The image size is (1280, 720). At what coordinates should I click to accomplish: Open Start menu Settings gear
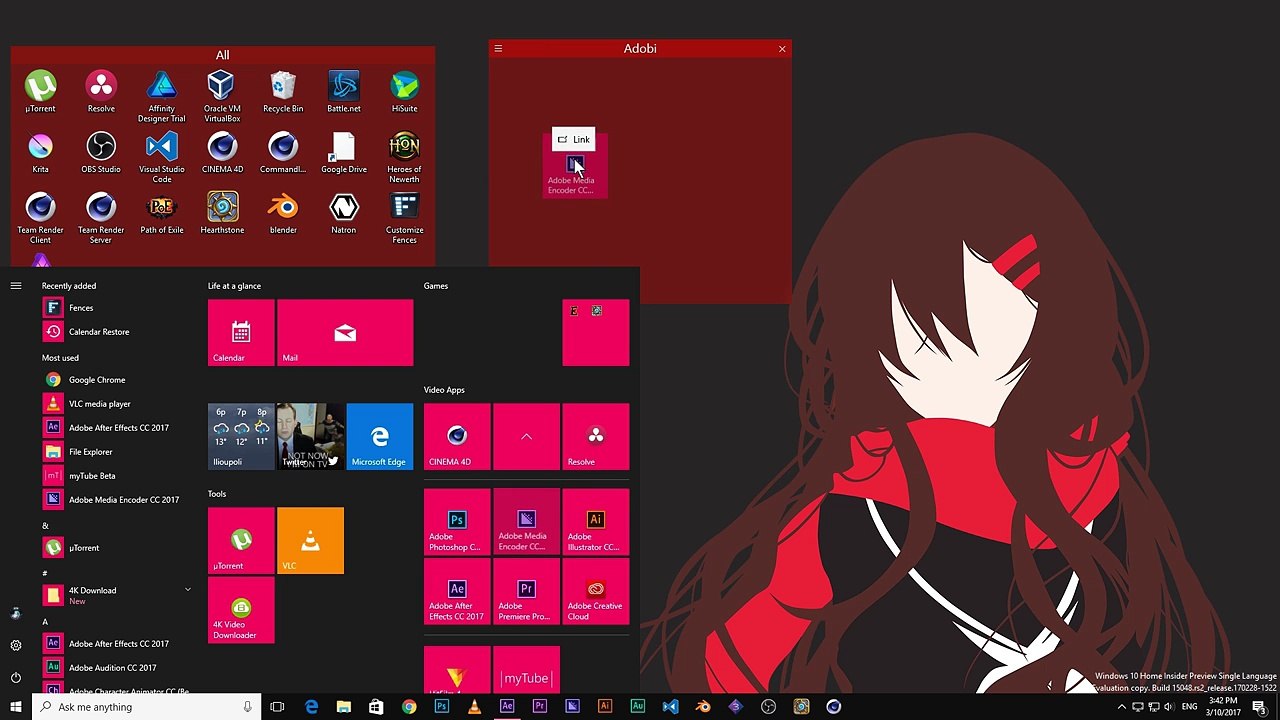coord(16,645)
